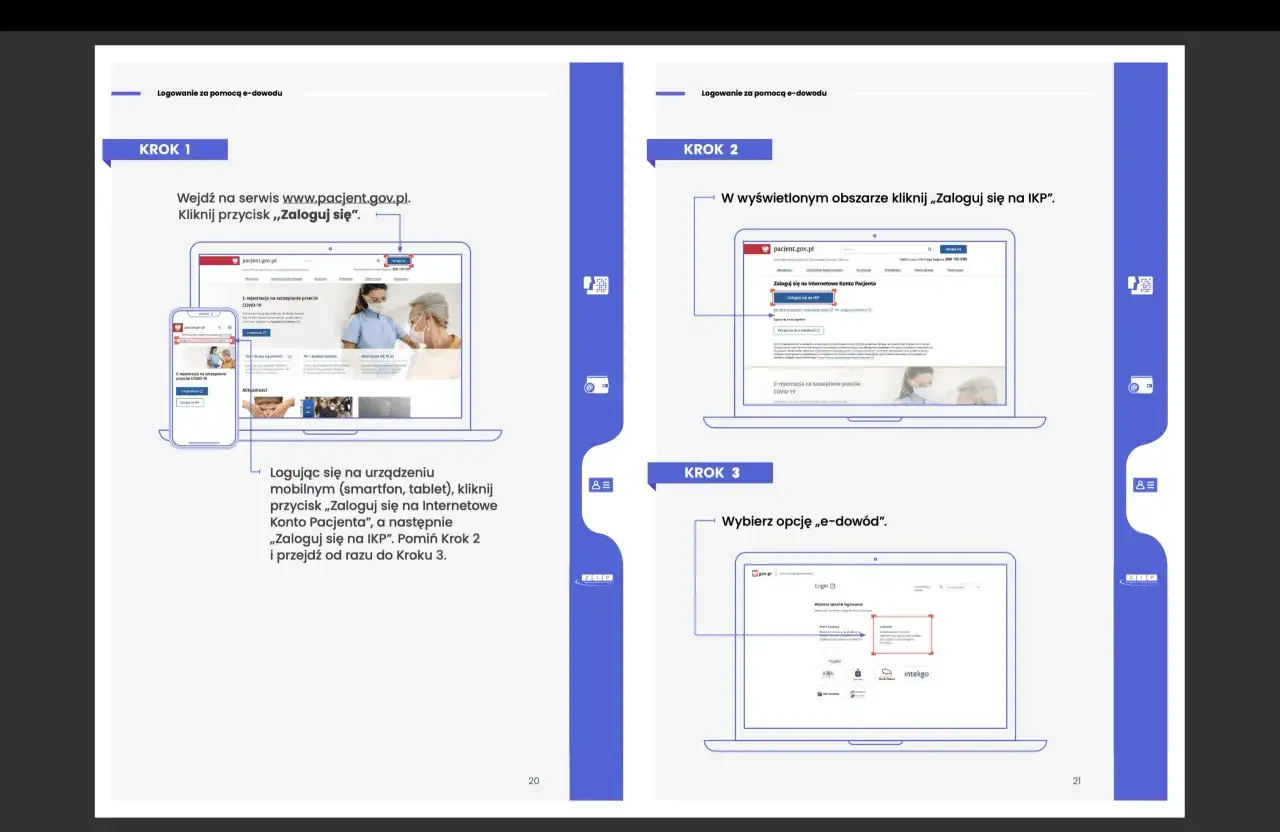Click the QR code icon on left page sidebar
1280x832 pixels.
596,285
